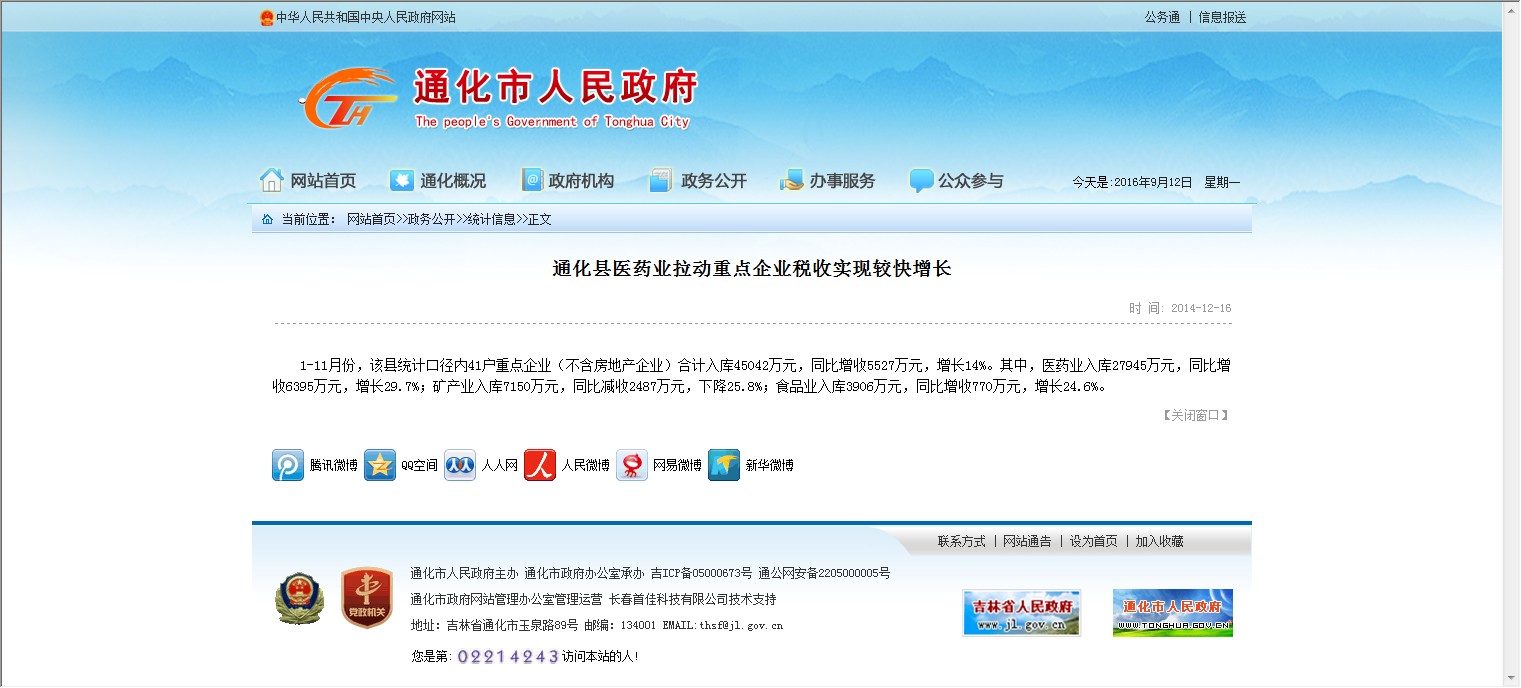This screenshot has height=688, width=1521.
Task: Open the 吉林省人民政府 banner thumbnail
Action: pyautogui.click(x=1021, y=612)
